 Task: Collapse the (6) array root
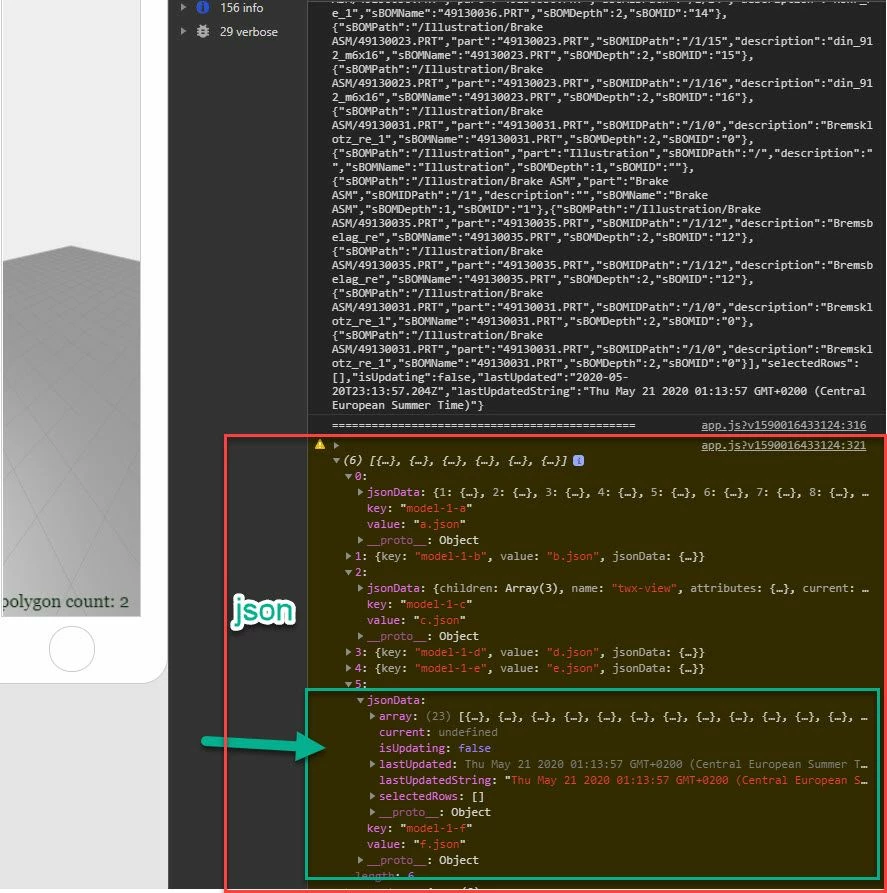coord(337,460)
